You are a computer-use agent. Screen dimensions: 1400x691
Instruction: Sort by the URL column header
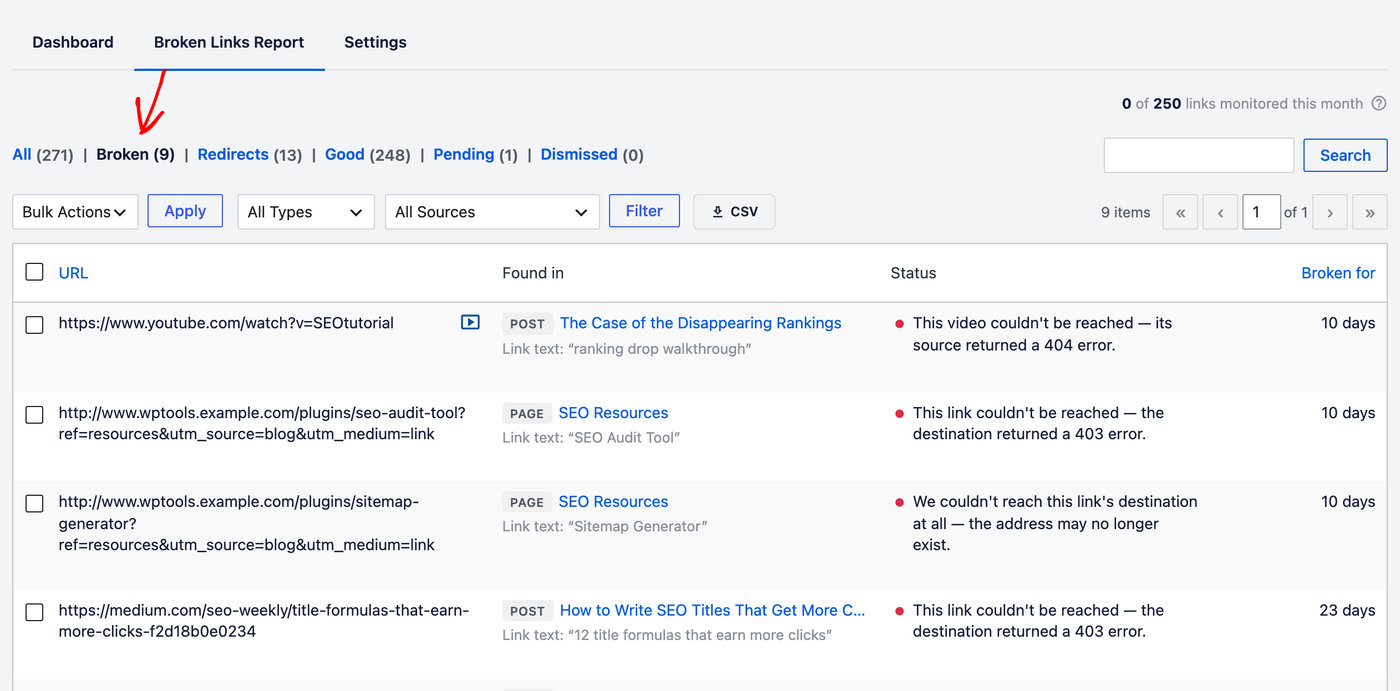click(x=73, y=273)
